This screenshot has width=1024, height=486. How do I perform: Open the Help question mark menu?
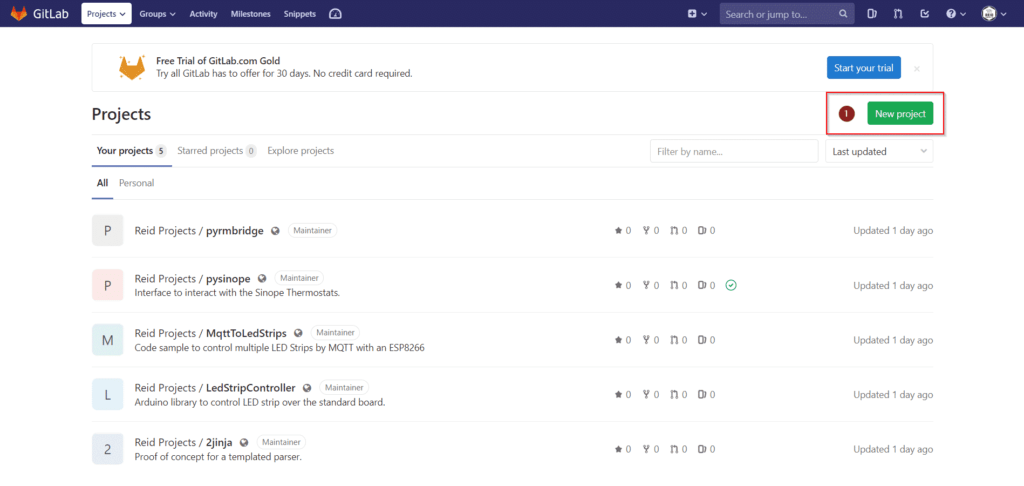(956, 14)
